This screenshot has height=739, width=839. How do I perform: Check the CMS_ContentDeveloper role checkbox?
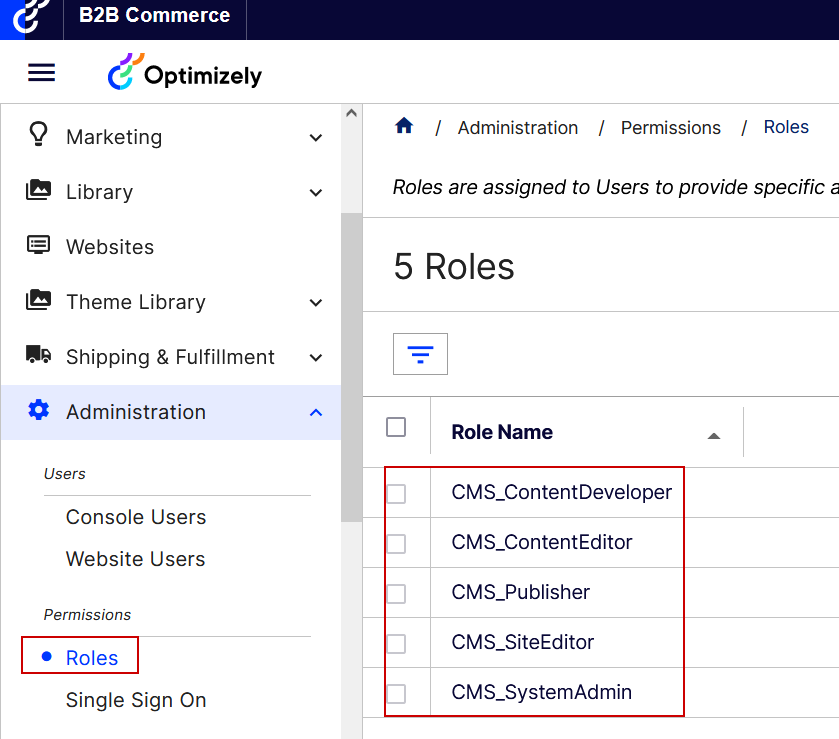click(396, 493)
